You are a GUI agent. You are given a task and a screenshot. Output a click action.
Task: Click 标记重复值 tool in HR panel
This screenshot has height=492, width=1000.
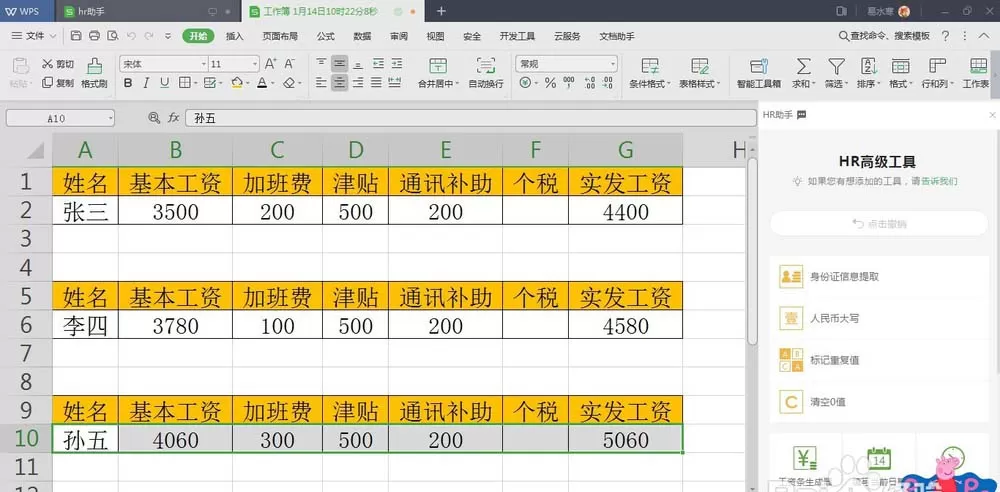click(x=879, y=359)
